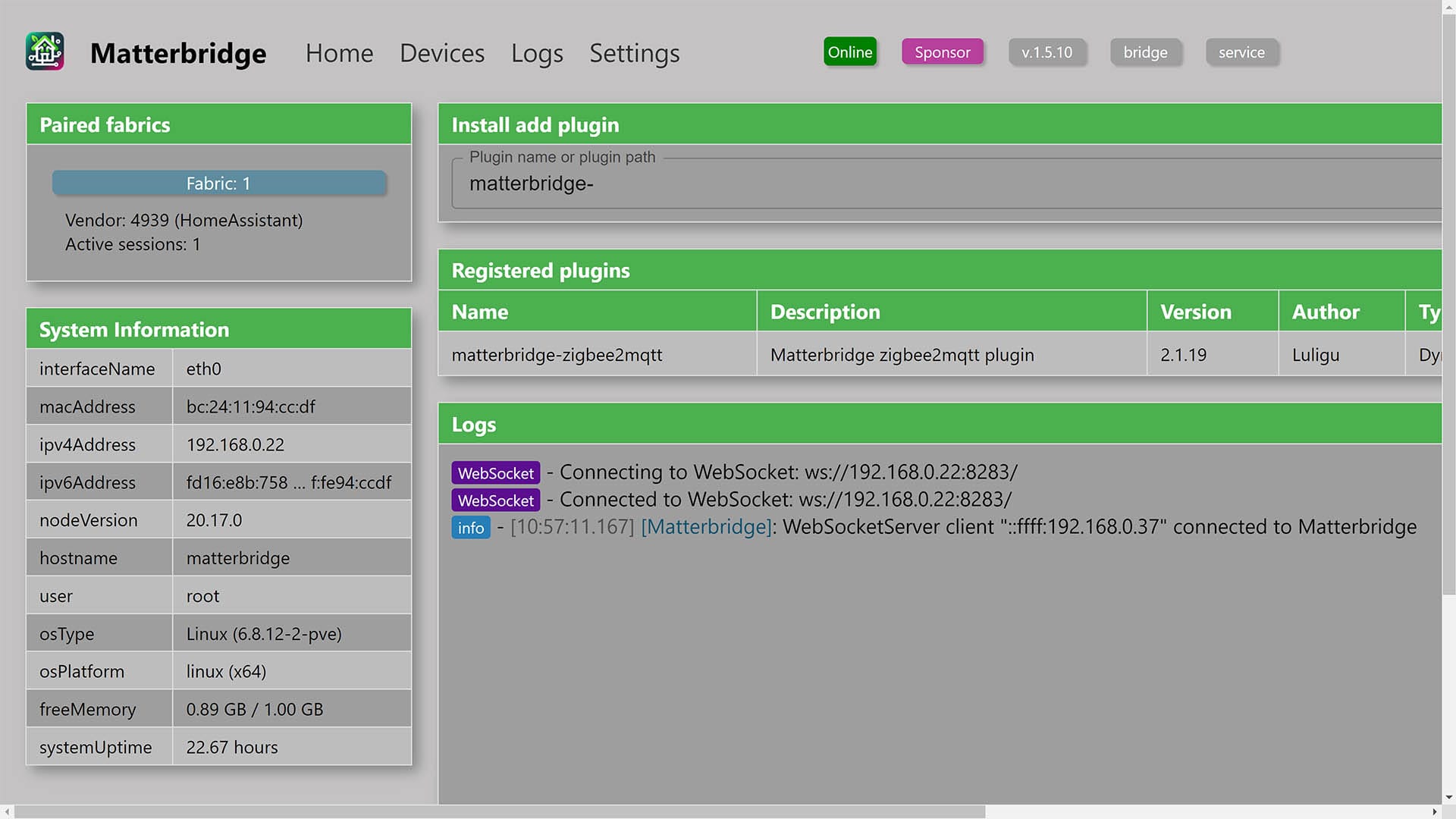Viewport: 1456px width, 819px height.
Task: Click the Matterbridge link in the log entry
Action: (x=704, y=527)
